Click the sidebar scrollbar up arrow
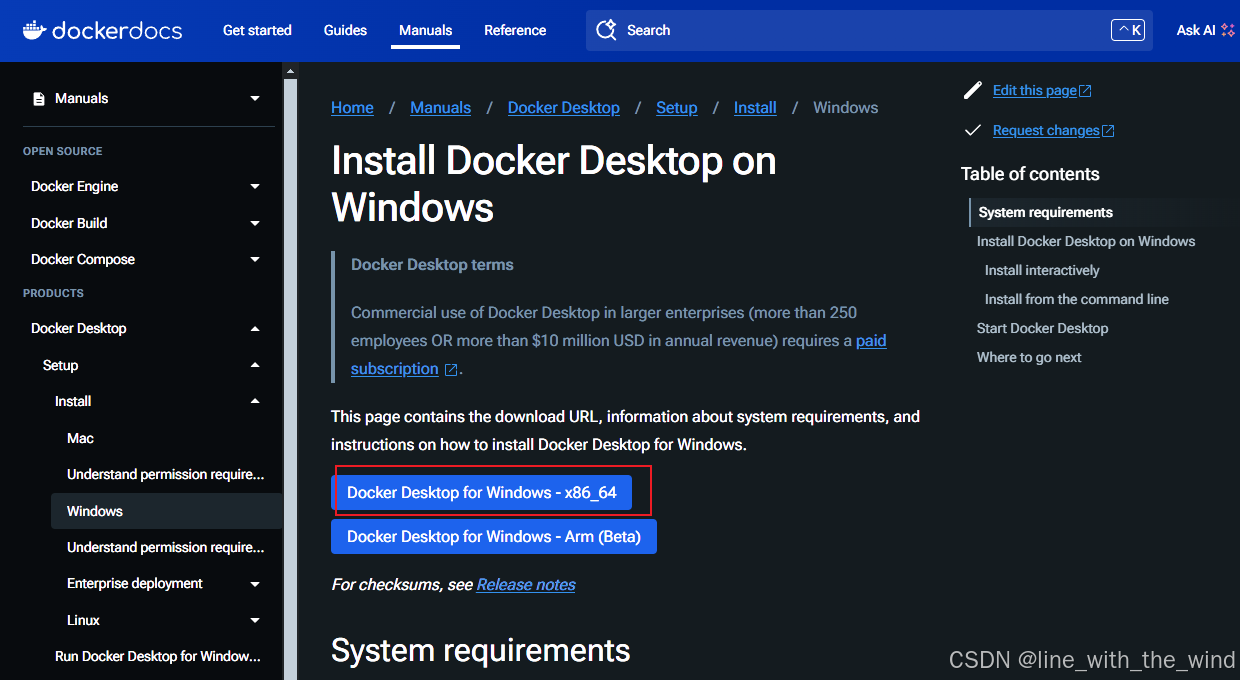Viewport: 1240px width, 680px height. pyautogui.click(x=290, y=70)
